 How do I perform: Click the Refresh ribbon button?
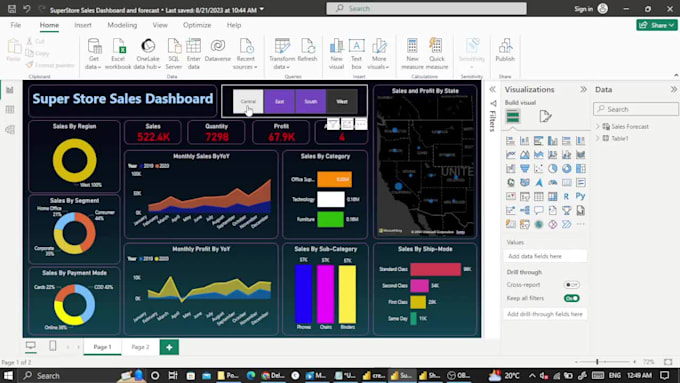pyautogui.click(x=307, y=51)
